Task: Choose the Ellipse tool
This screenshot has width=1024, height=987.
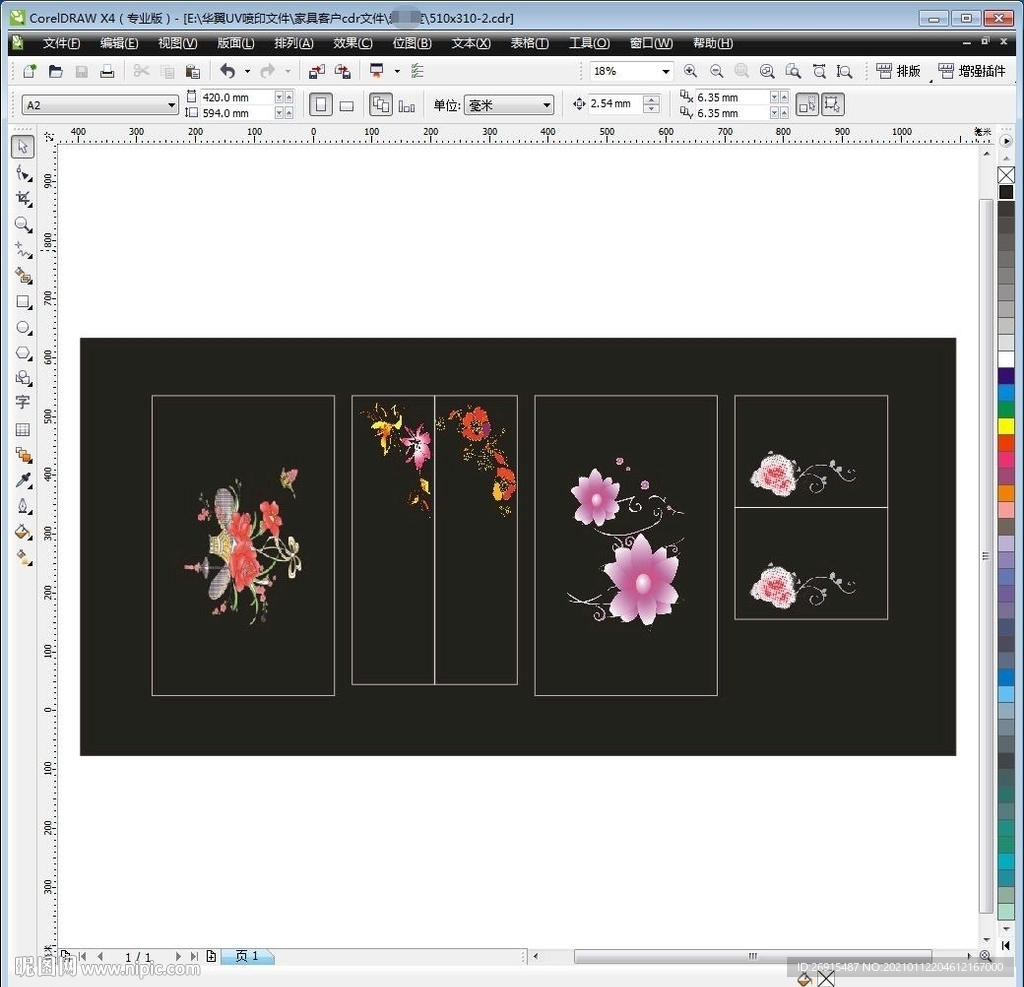Action: click(x=22, y=327)
